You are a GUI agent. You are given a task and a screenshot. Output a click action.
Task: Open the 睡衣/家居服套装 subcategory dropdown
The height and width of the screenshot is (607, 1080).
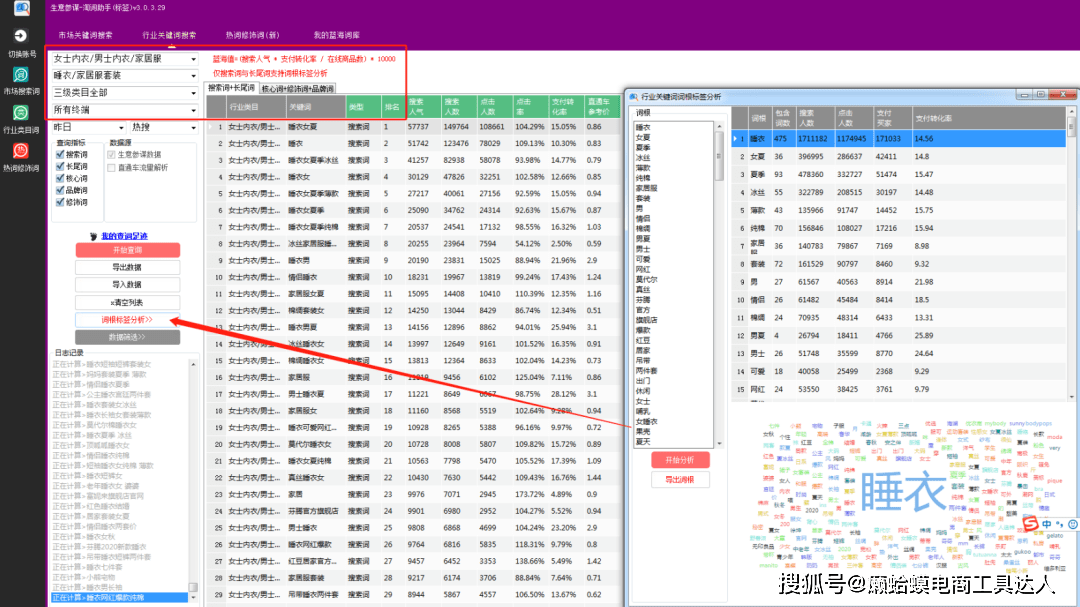[x=125, y=76]
